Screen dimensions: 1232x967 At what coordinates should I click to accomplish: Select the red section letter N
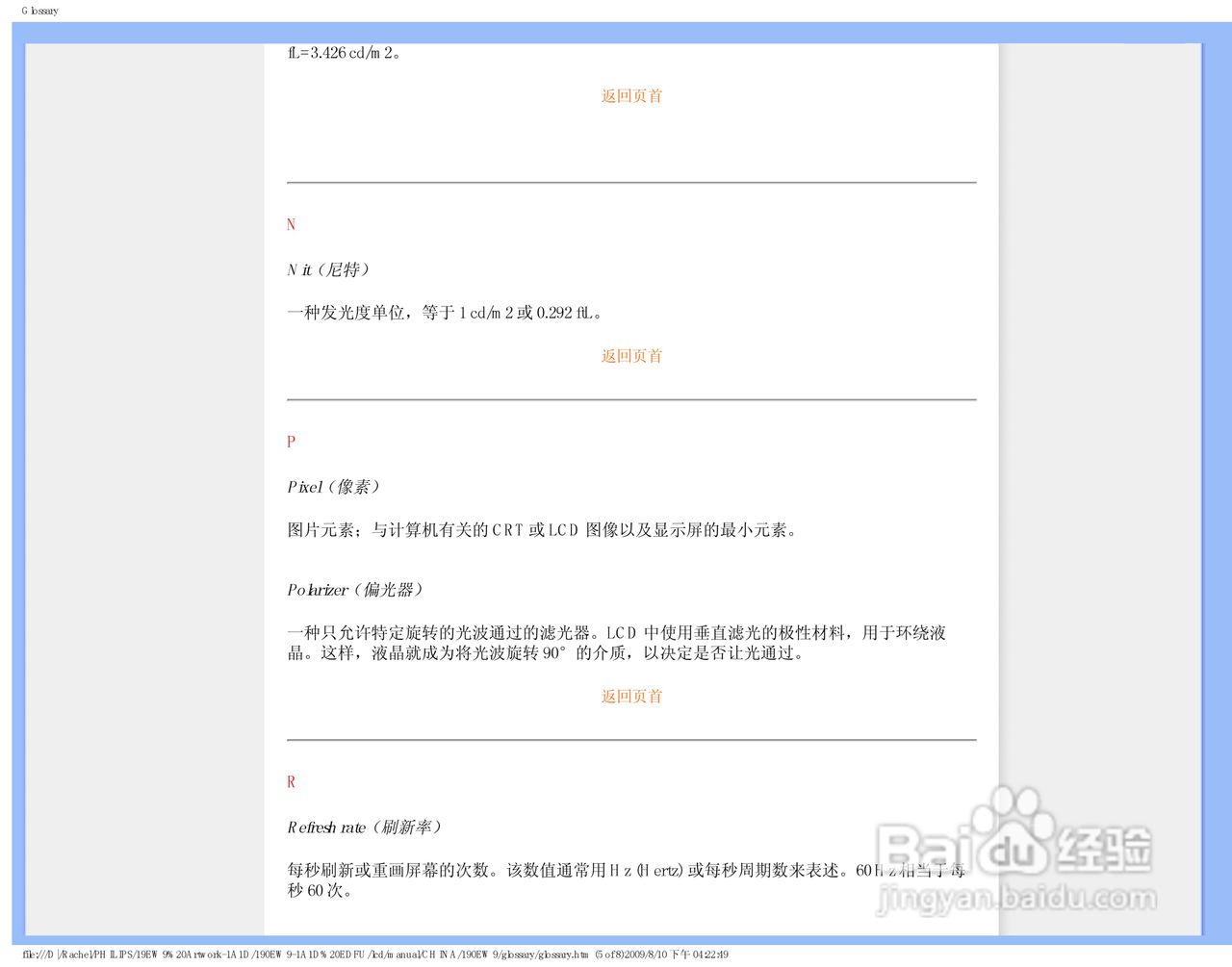tap(291, 224)
